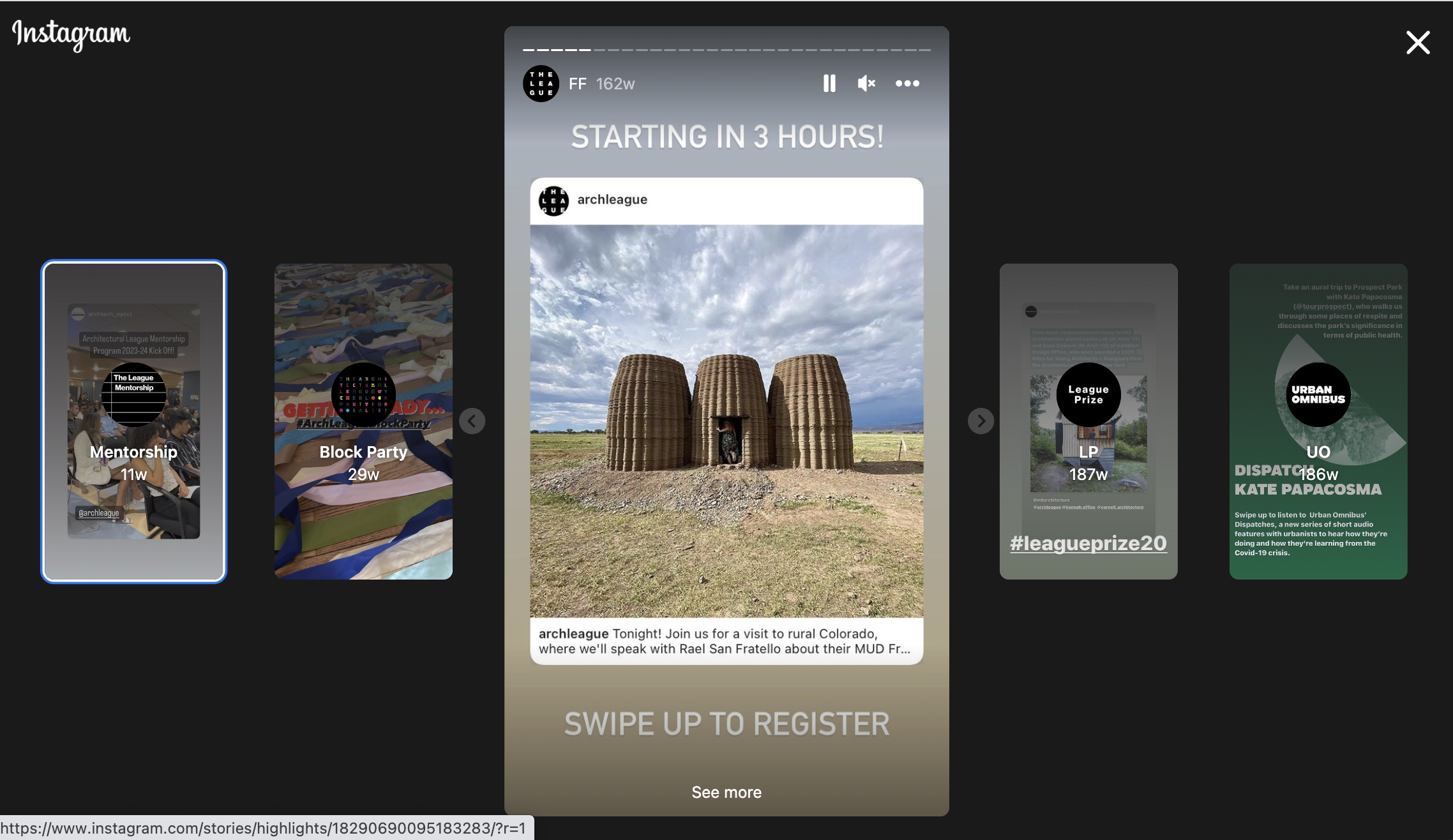Click The League profile avatar in header
This screenshot has width=1453, height=840.
(541, 84)
